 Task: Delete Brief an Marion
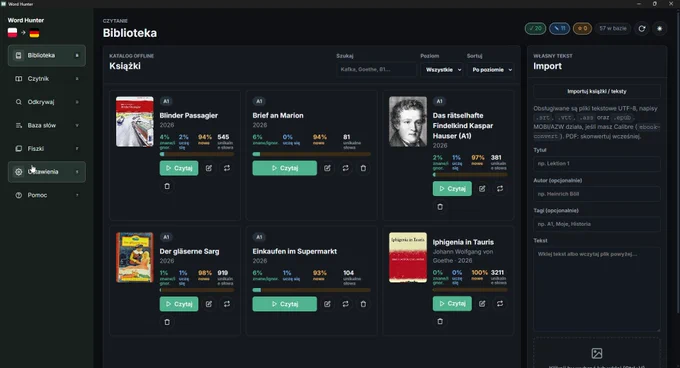(363, 168)
